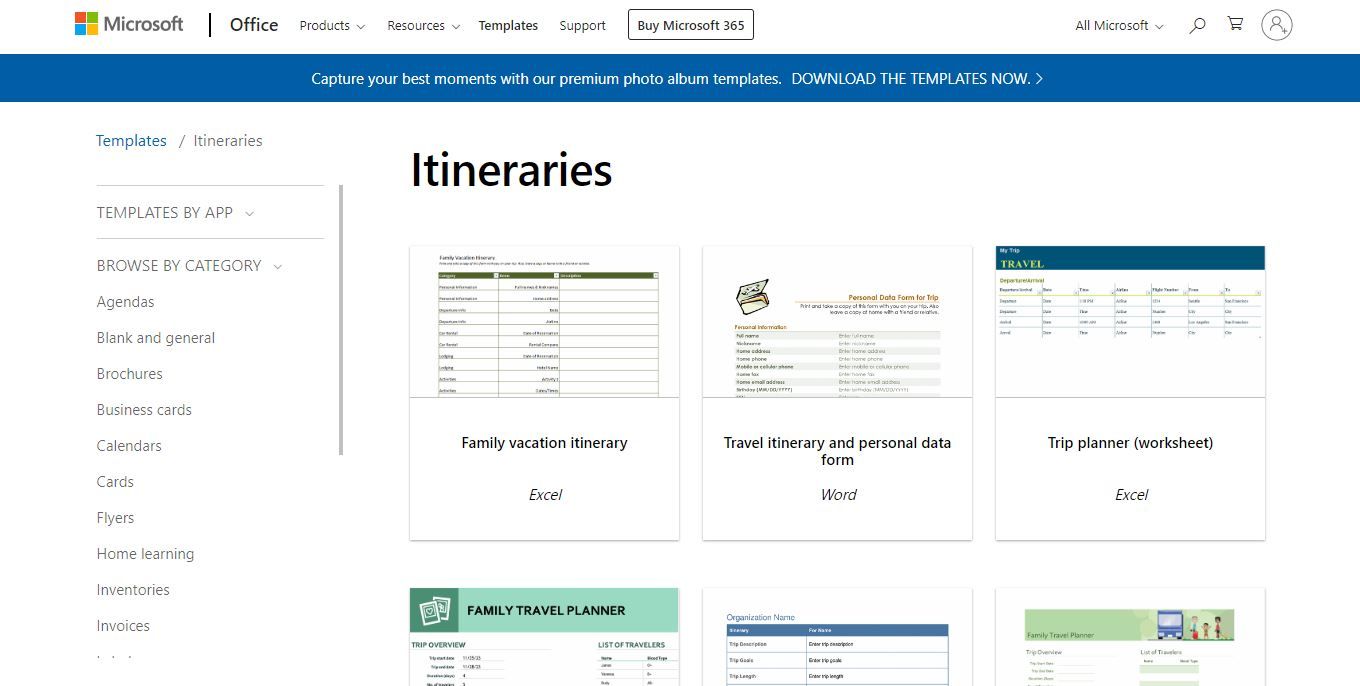The image size is (1360, 686).
Task: Open the Templates navigation item
Action: pyautogui.click(x=508, y=26)
